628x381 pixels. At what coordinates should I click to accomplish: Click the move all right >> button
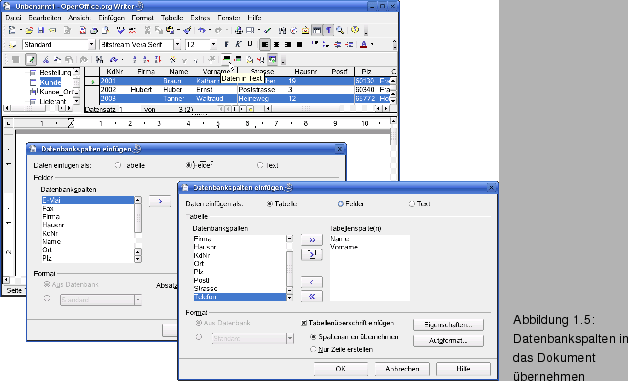tap(312, 240)
